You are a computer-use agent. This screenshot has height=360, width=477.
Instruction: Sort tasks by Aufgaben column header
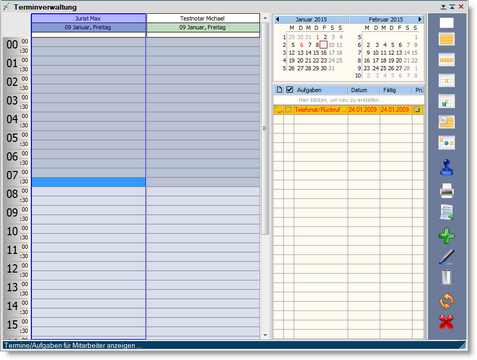(321, 90)
